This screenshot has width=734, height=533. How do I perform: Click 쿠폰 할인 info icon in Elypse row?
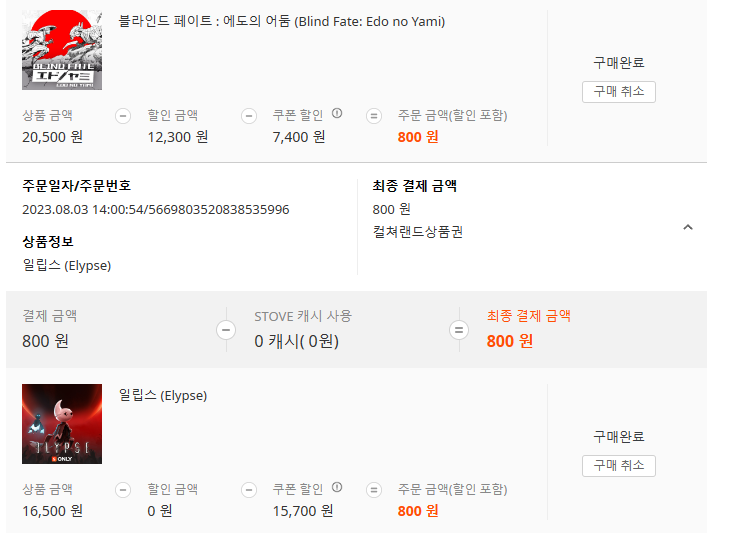337,488
